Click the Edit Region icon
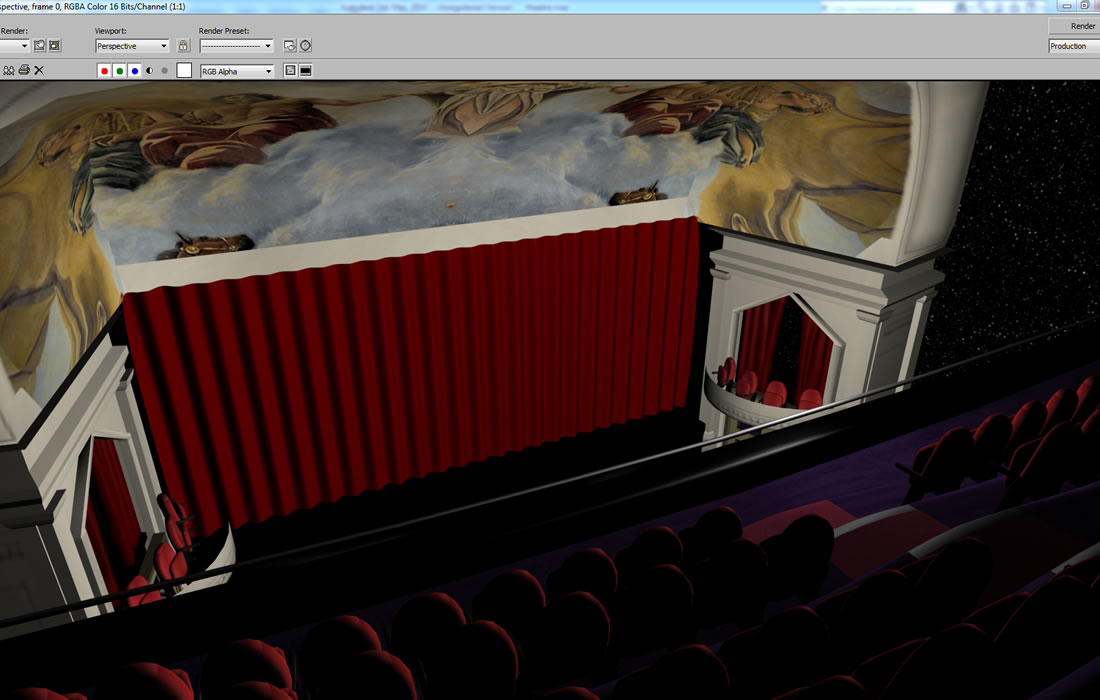Viewport: 1100px width, 700px height. (40, 46)
